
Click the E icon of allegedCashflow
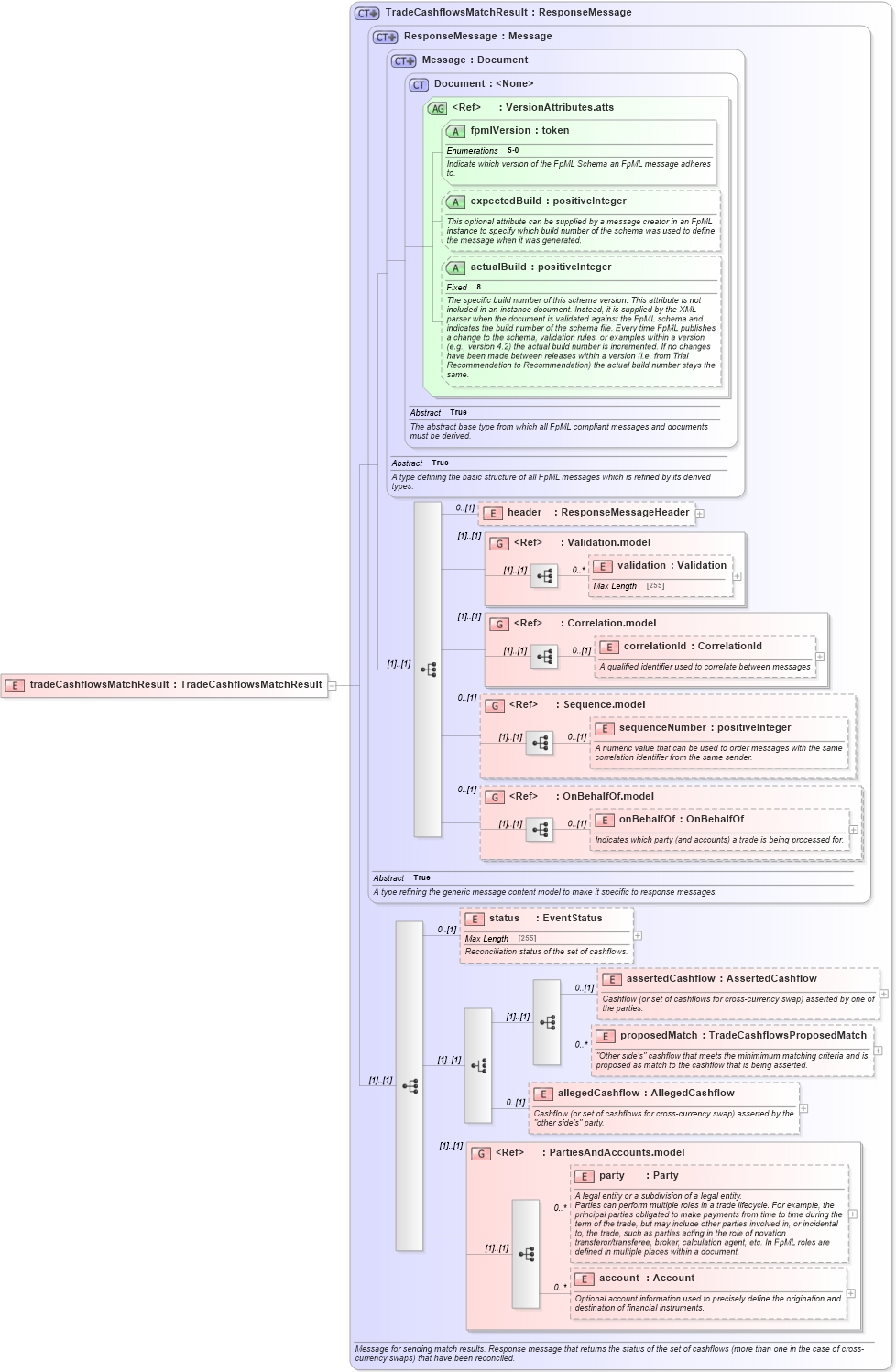tap(543, 1094)
